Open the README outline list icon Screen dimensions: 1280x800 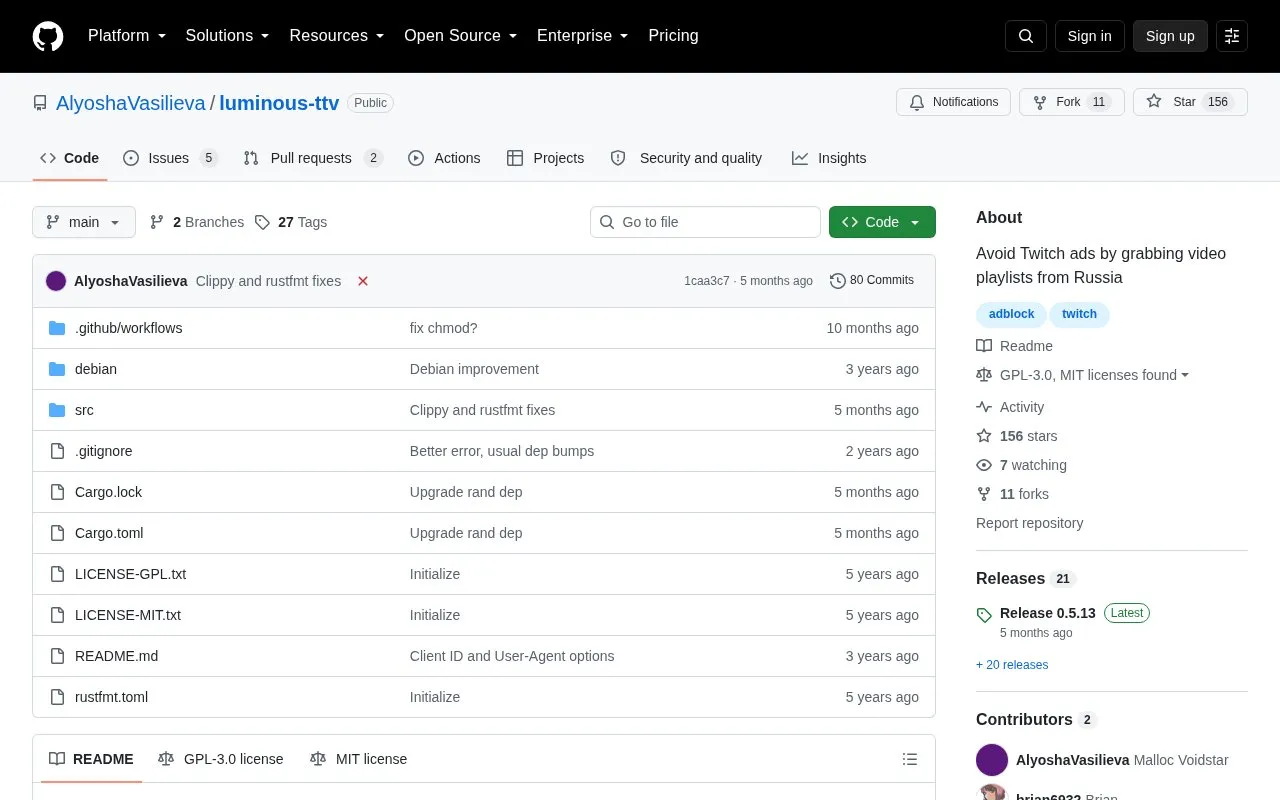pyautogui.click(x=910, y=759)
